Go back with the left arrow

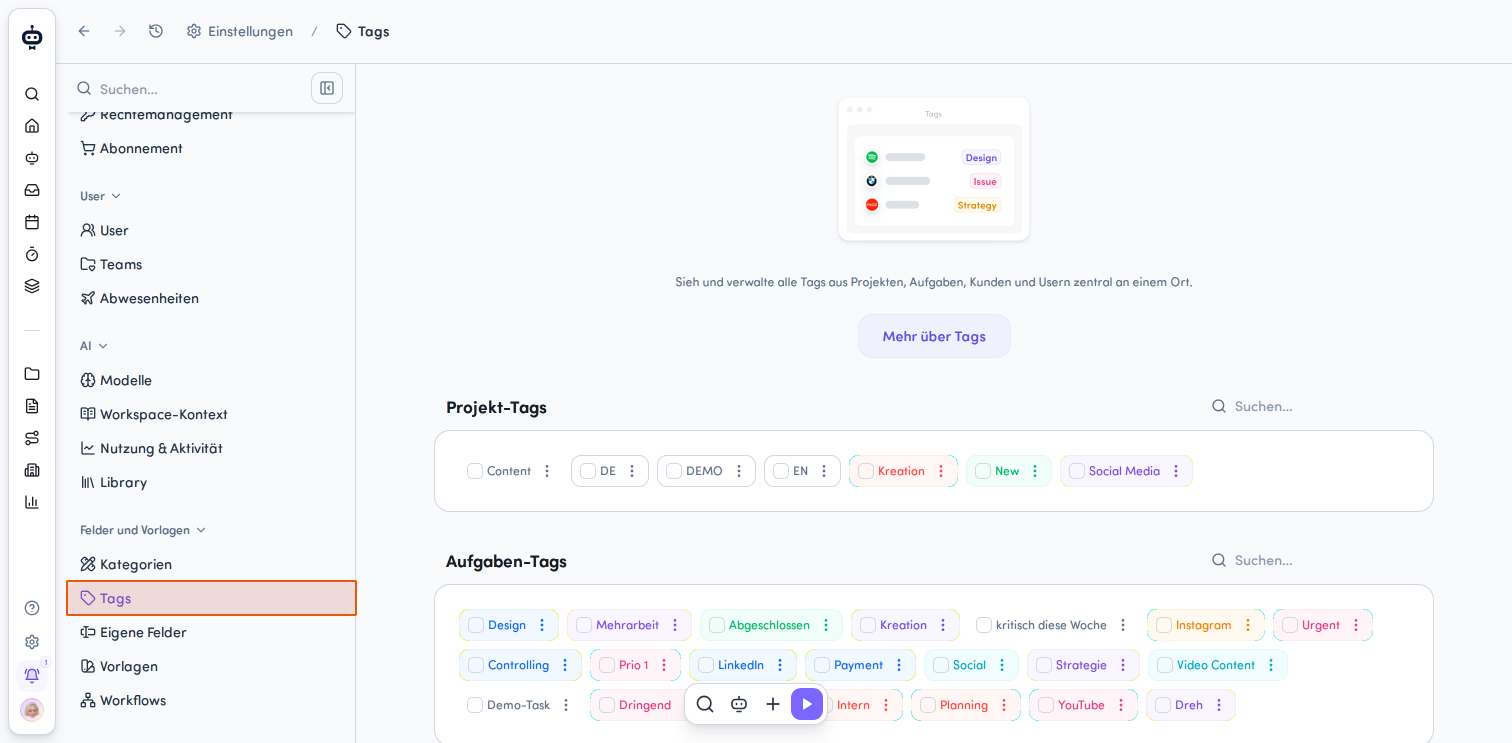pos(84,31)
